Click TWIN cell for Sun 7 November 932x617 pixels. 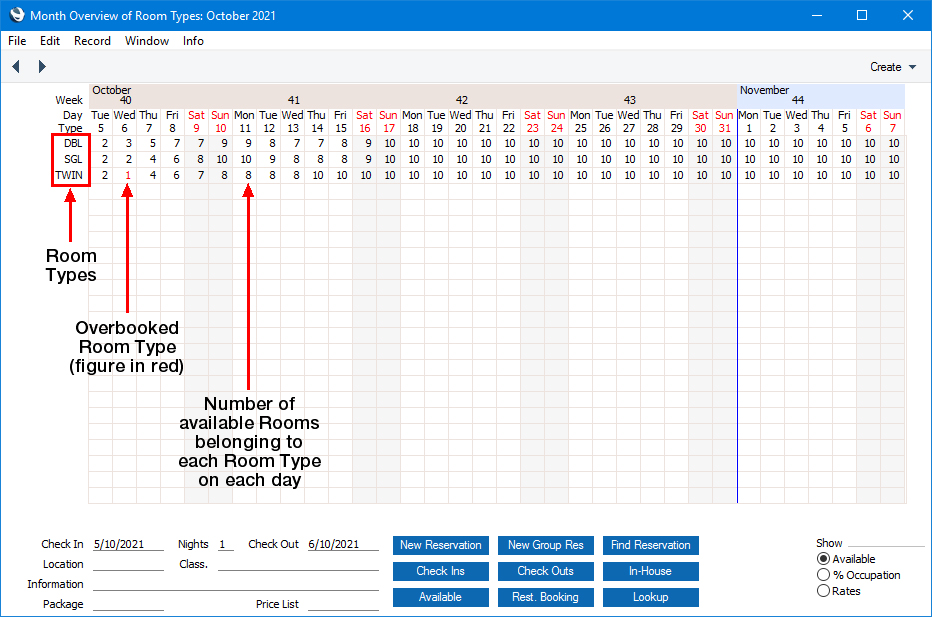tap(893, 175)
